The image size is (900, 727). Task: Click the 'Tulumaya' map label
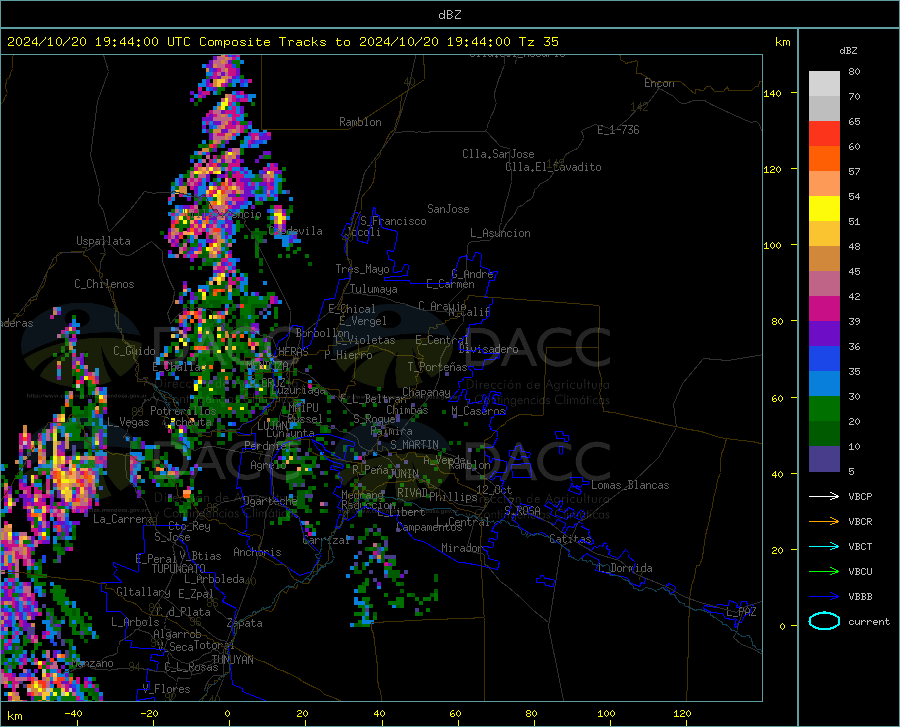click(x=374, y=289)
